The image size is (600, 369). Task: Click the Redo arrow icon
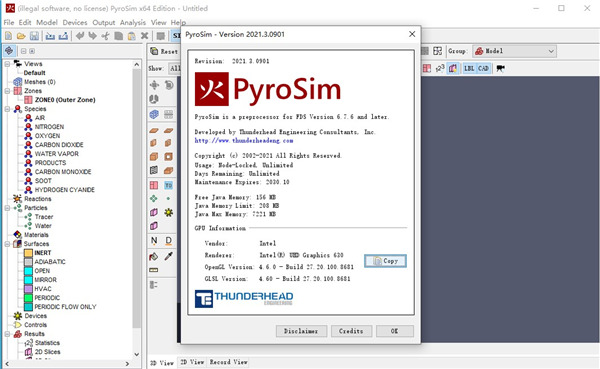point(92,36)
